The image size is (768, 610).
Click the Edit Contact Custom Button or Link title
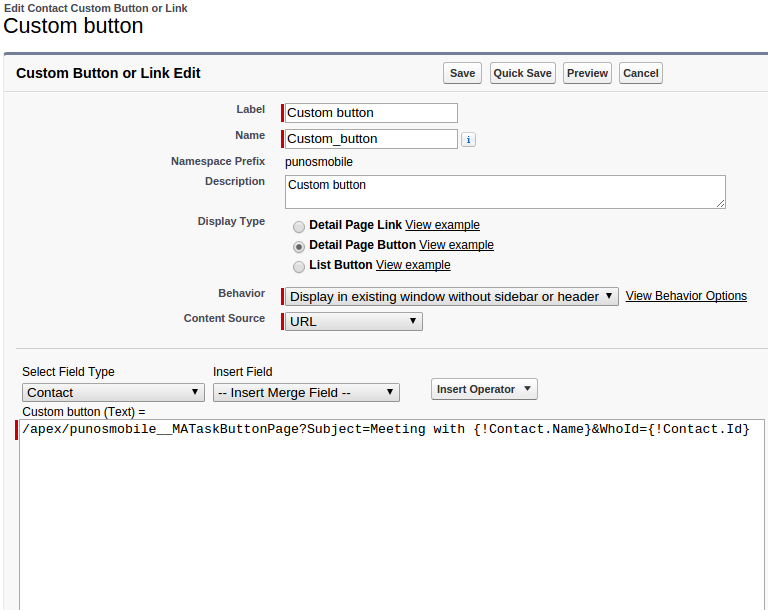click(96, 8)
